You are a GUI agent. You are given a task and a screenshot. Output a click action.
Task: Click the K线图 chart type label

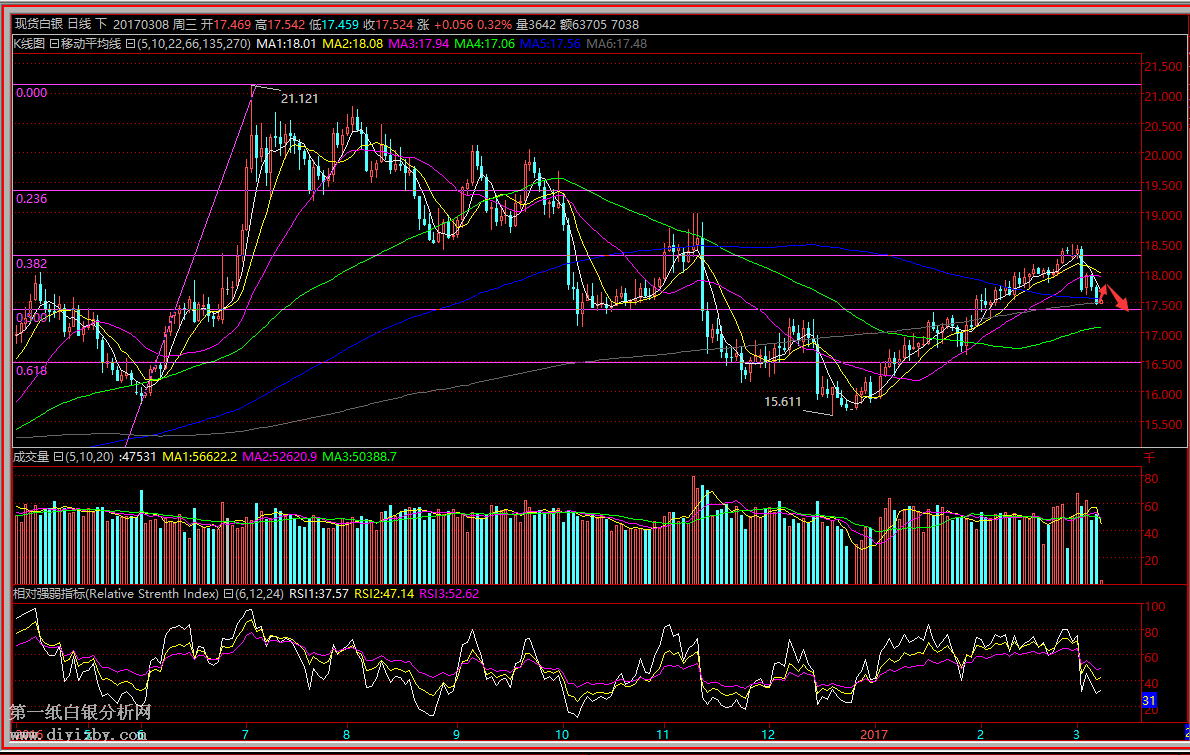click(x=29, y=43)
